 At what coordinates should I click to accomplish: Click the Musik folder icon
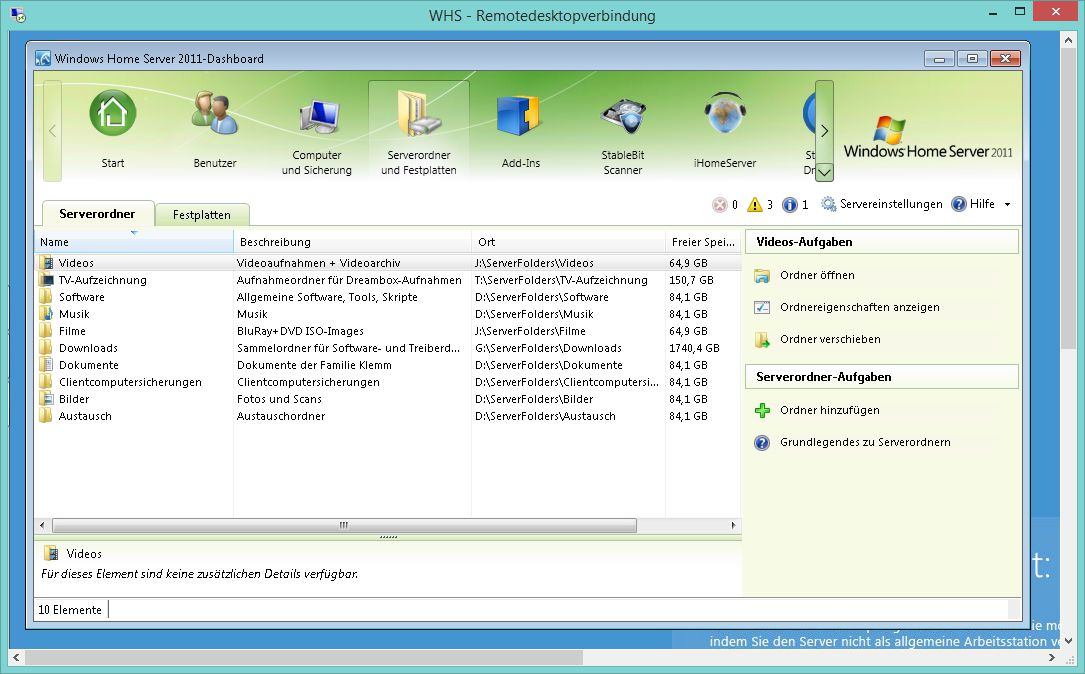pyautogui.click(x=46, y=314)
